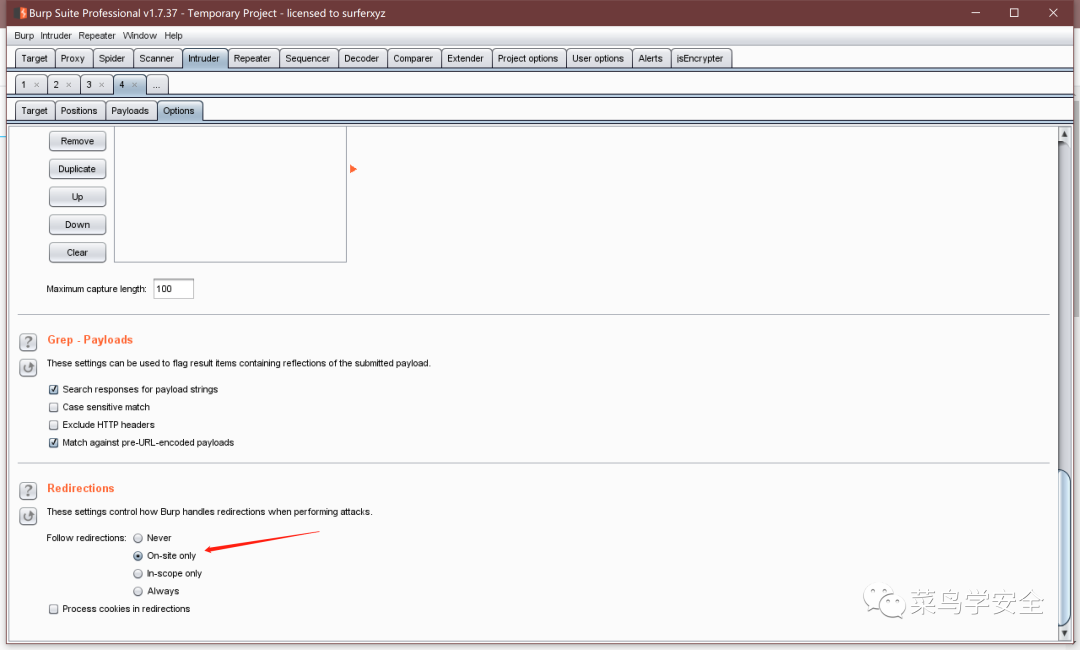1080x650 pixels.
Task: Enable Exclude HTTP headers checkbox
Action: pyautogui.click(x=54, y=426)
